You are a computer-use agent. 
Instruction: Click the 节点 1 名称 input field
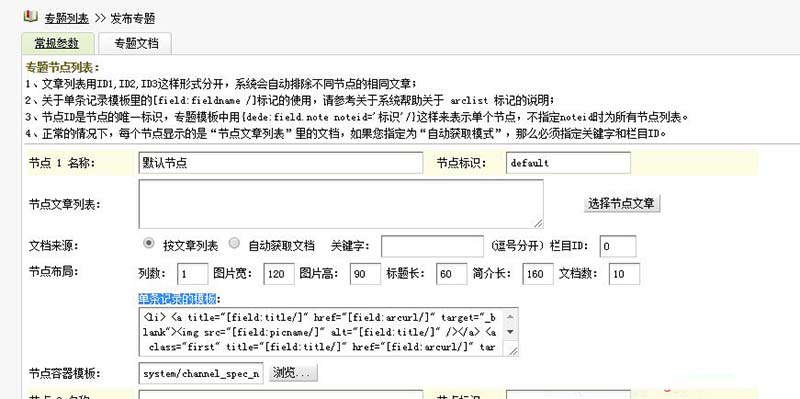(x=281, y=163)
